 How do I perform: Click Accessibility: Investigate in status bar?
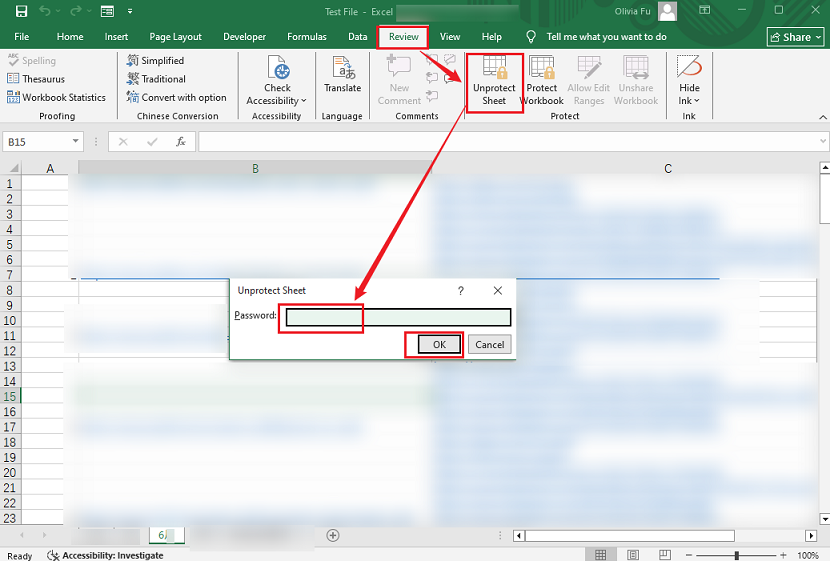(x=106, y=555)
